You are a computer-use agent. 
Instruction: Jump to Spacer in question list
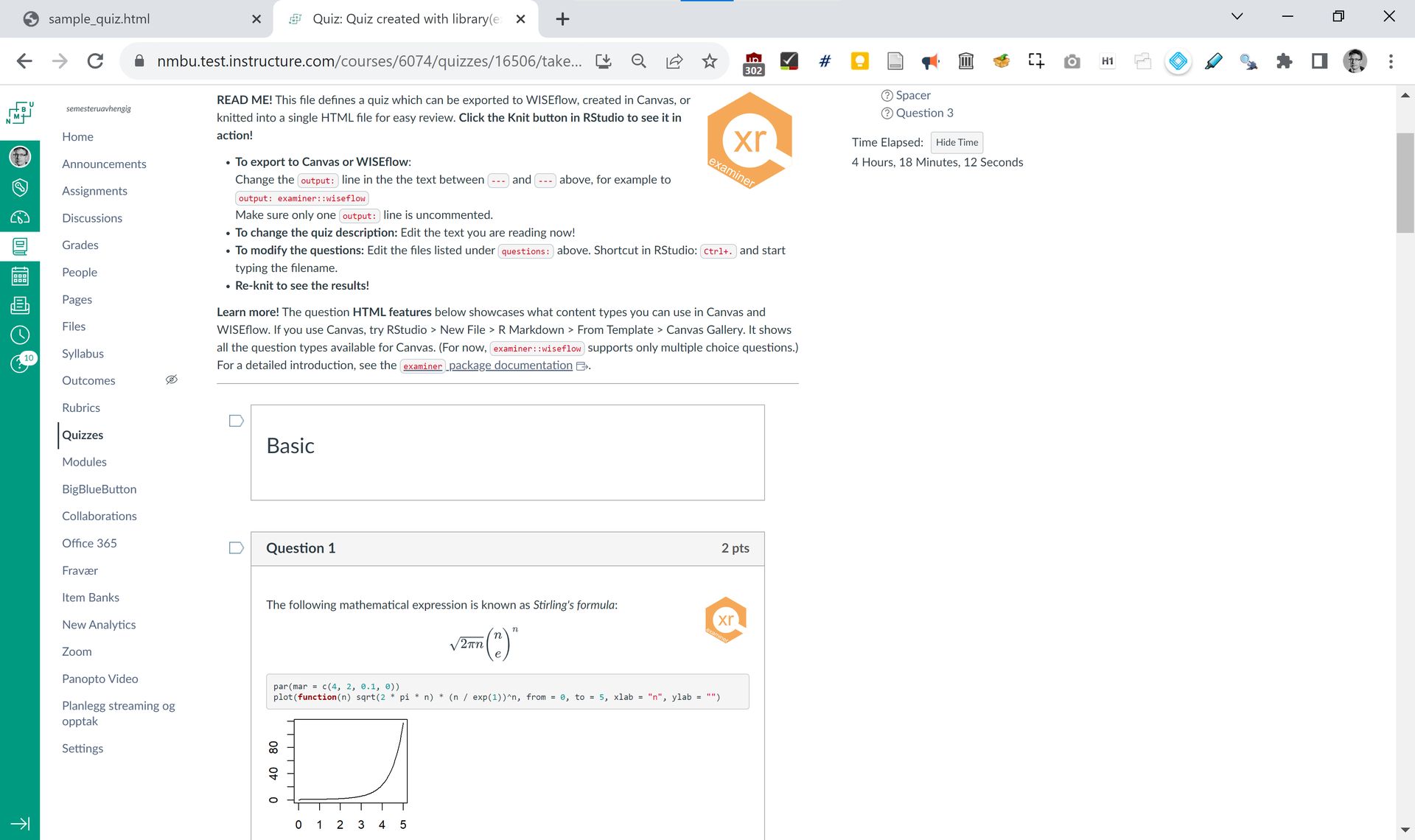(913, 95)
